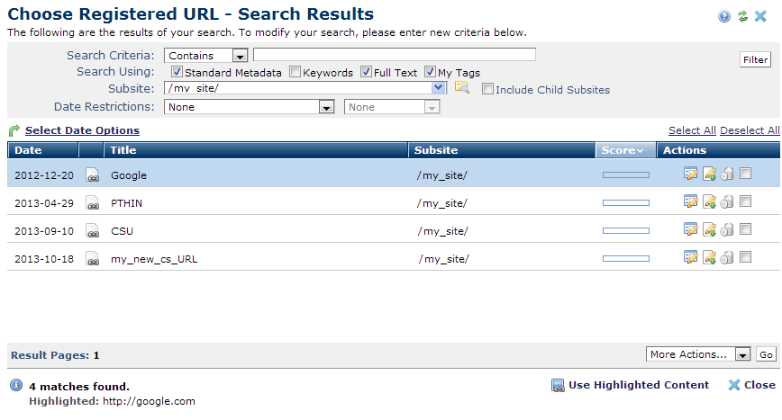The width and height of the screenshot is (782, 420).
Task: Click the trash can icon in CSU row
Action: [727, 230]
